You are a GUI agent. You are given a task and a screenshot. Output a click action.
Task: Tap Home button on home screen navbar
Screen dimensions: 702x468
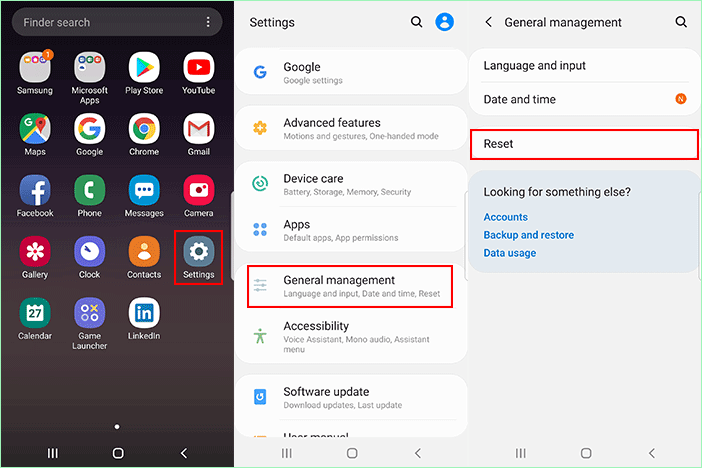click(118, 453)
